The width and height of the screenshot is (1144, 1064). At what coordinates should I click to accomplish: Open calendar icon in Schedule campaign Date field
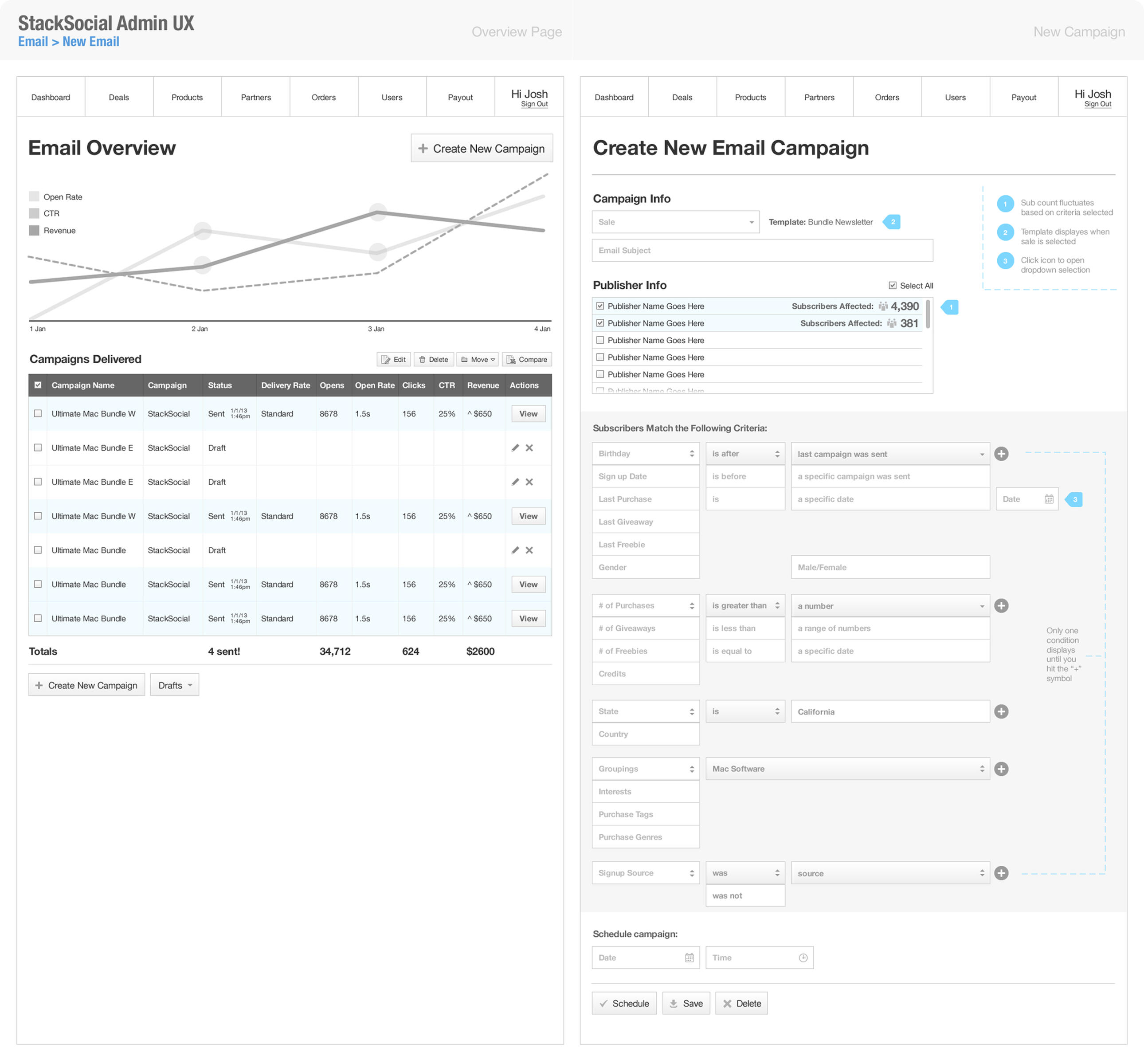click(x=690, y=958)
